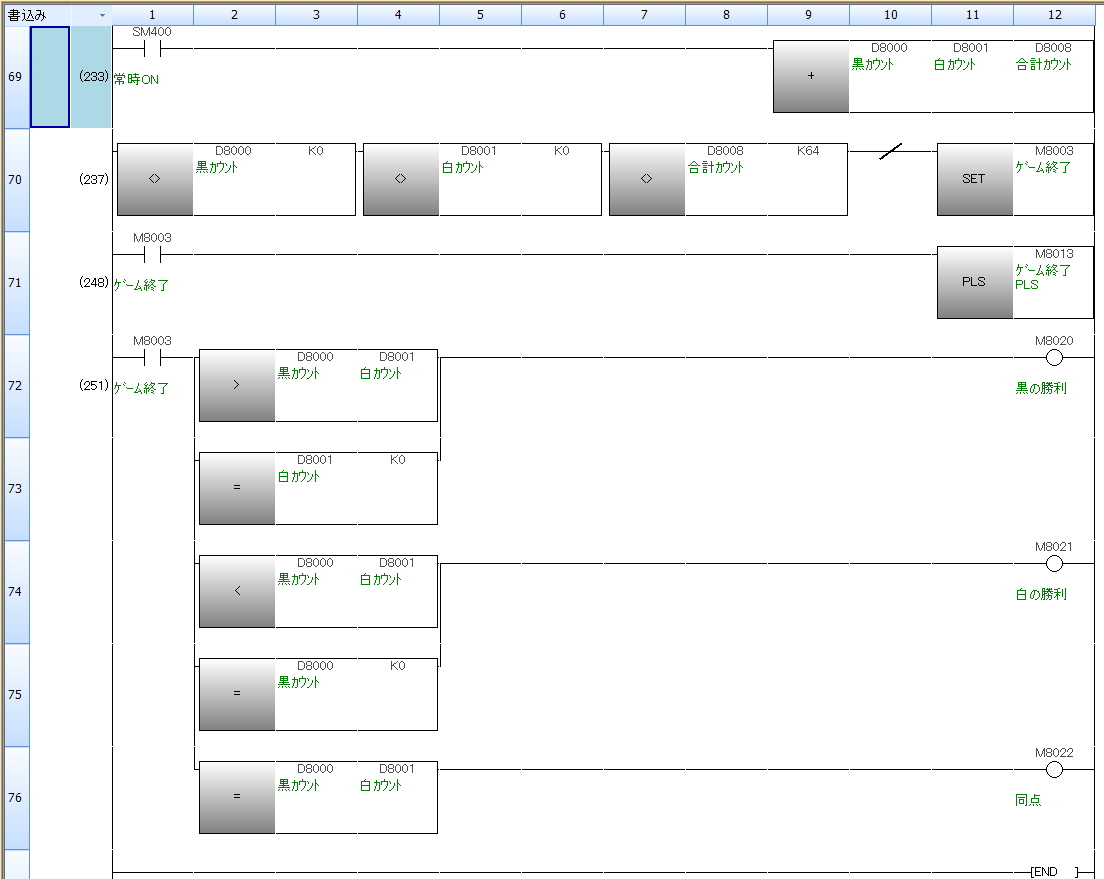Click the SM400 常時ON contact symbol
This screenshot has width=1104, height=879.
click(x=152, y=48)
